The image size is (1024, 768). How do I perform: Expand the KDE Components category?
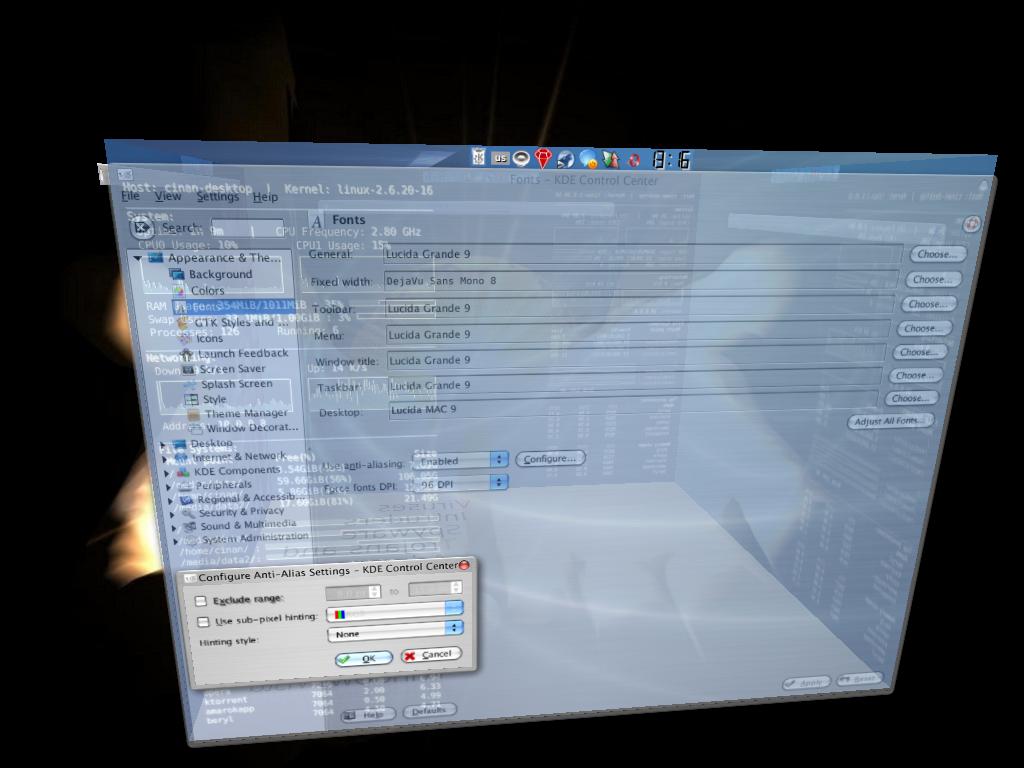[x=167, y=473]
